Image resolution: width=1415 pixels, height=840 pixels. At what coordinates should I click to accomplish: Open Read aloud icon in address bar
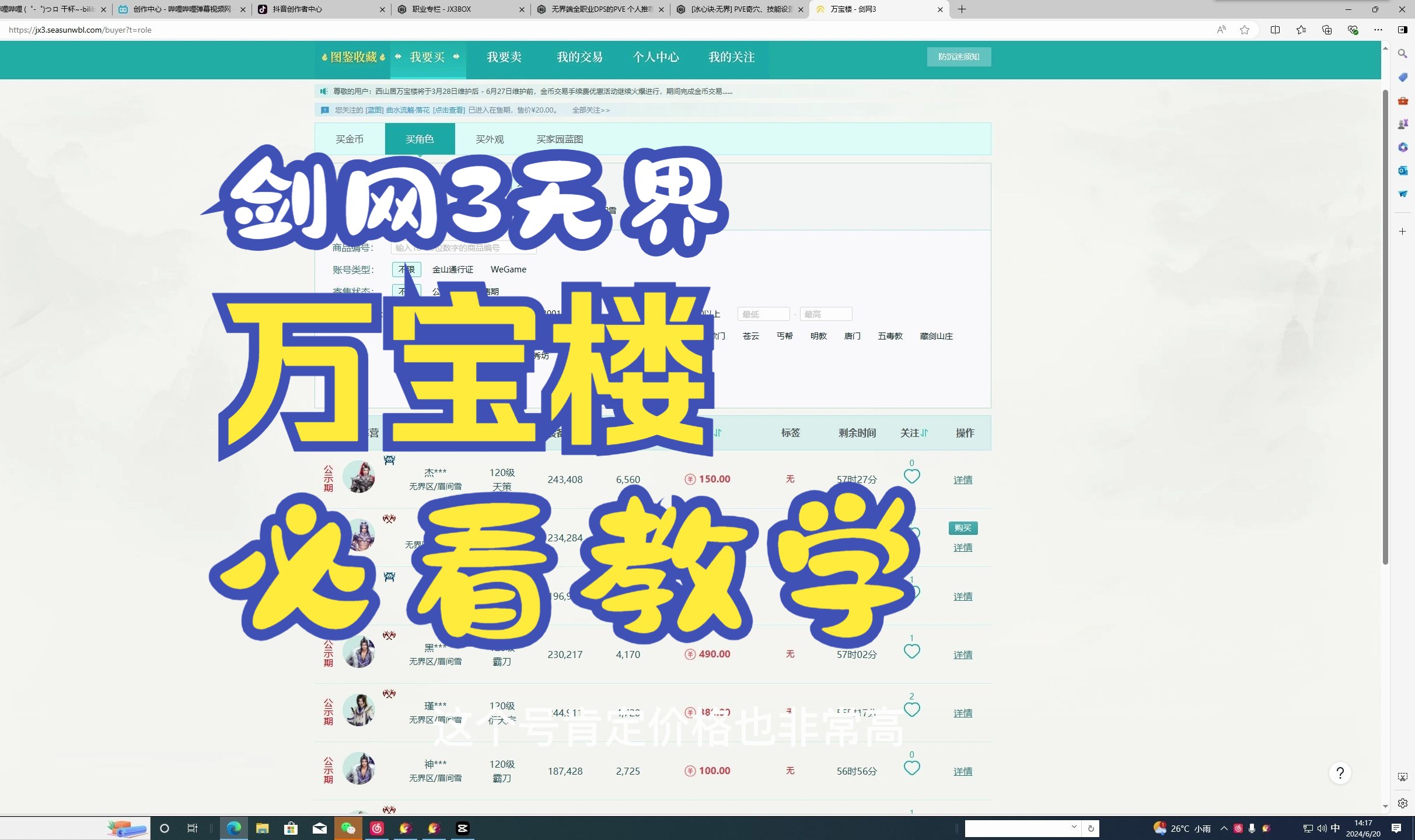pyautogui.click(x=1221, y=30)
